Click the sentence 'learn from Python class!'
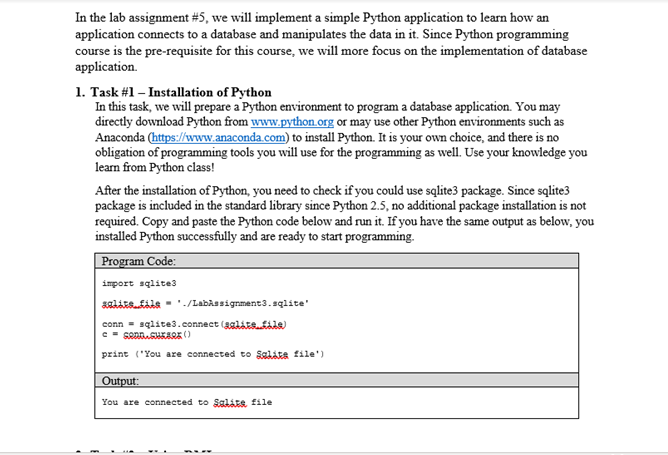The height and width of the screenshot is (455, 668). click(155, 167)
